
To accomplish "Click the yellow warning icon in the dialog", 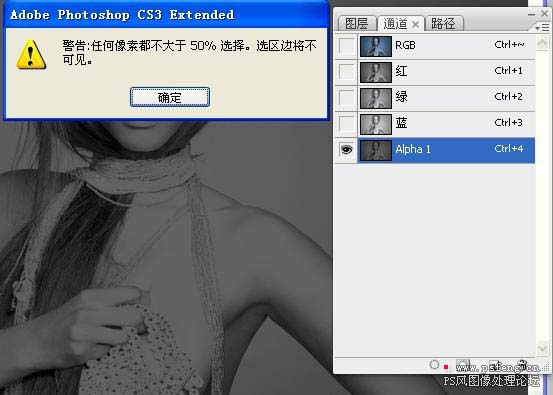I will pos(31,54).
